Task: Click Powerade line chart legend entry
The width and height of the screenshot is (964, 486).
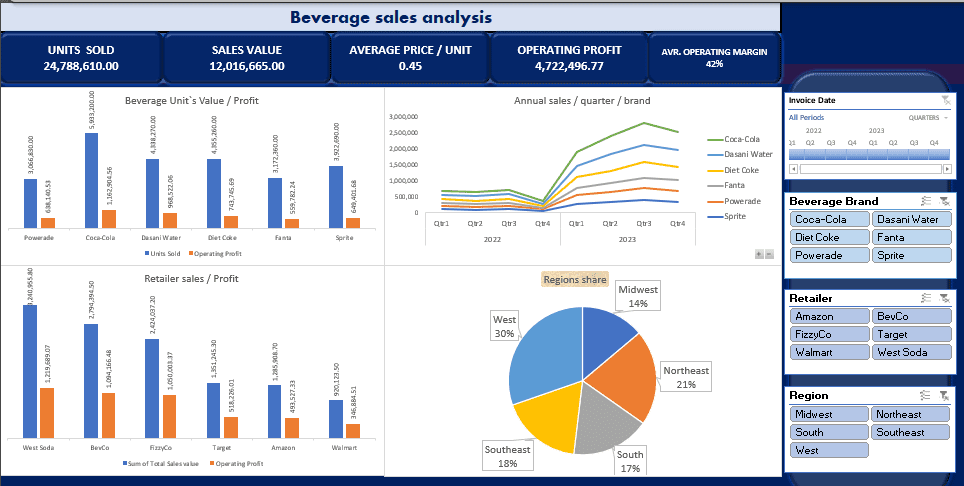Action: pos(734,202)
